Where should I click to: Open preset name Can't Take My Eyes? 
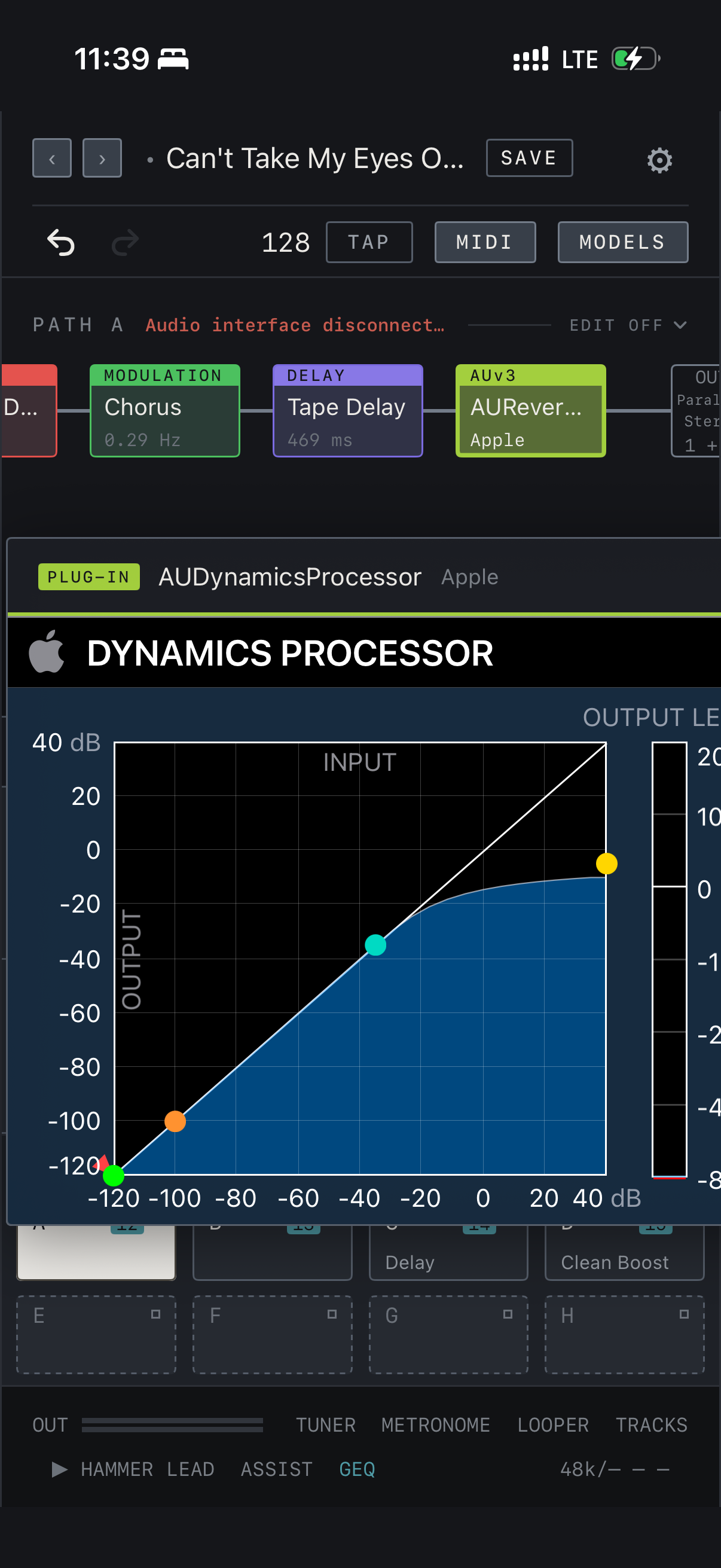[x=314, y=158]
